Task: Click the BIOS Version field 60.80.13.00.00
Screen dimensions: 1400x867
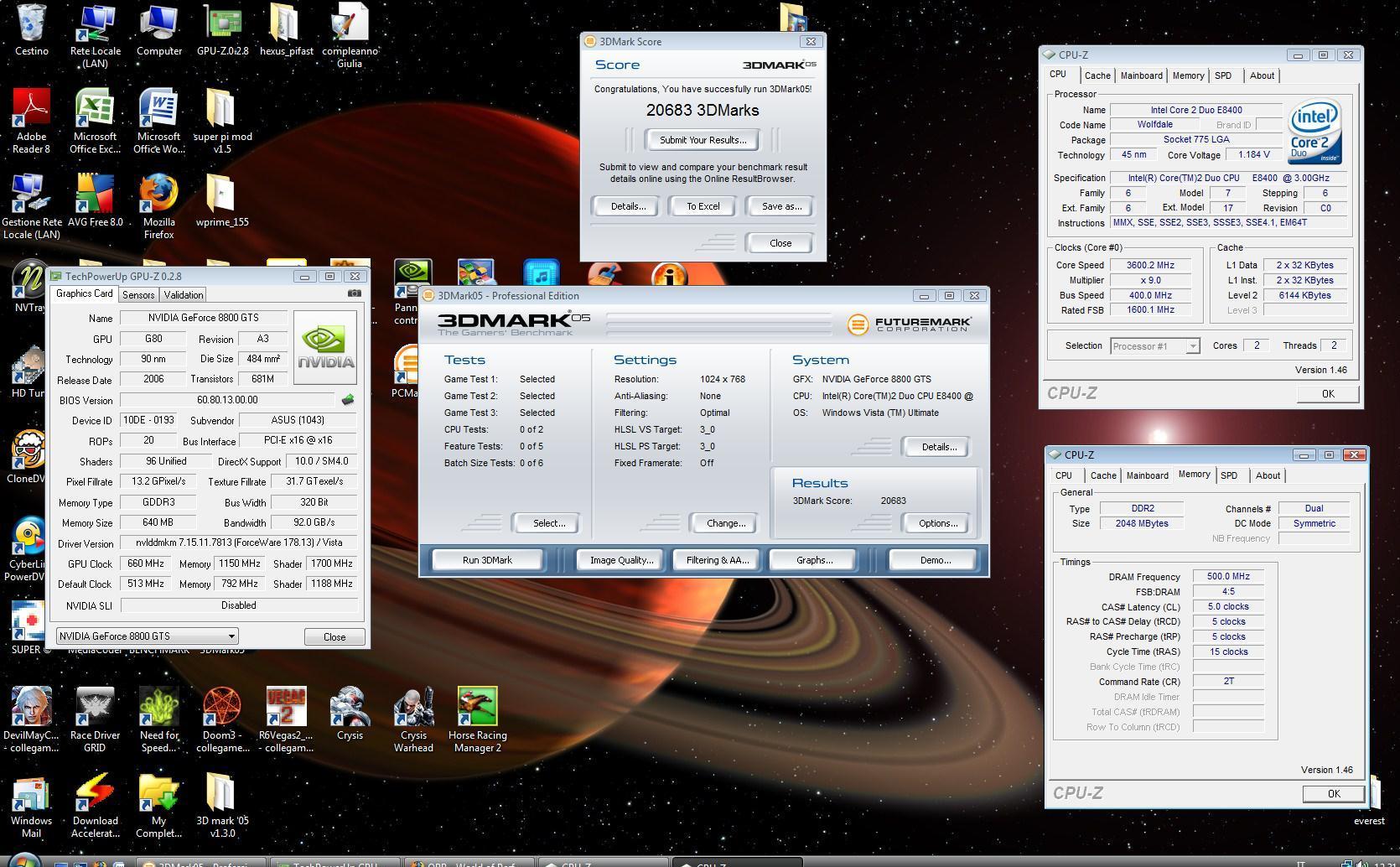Action: point(227,400)
